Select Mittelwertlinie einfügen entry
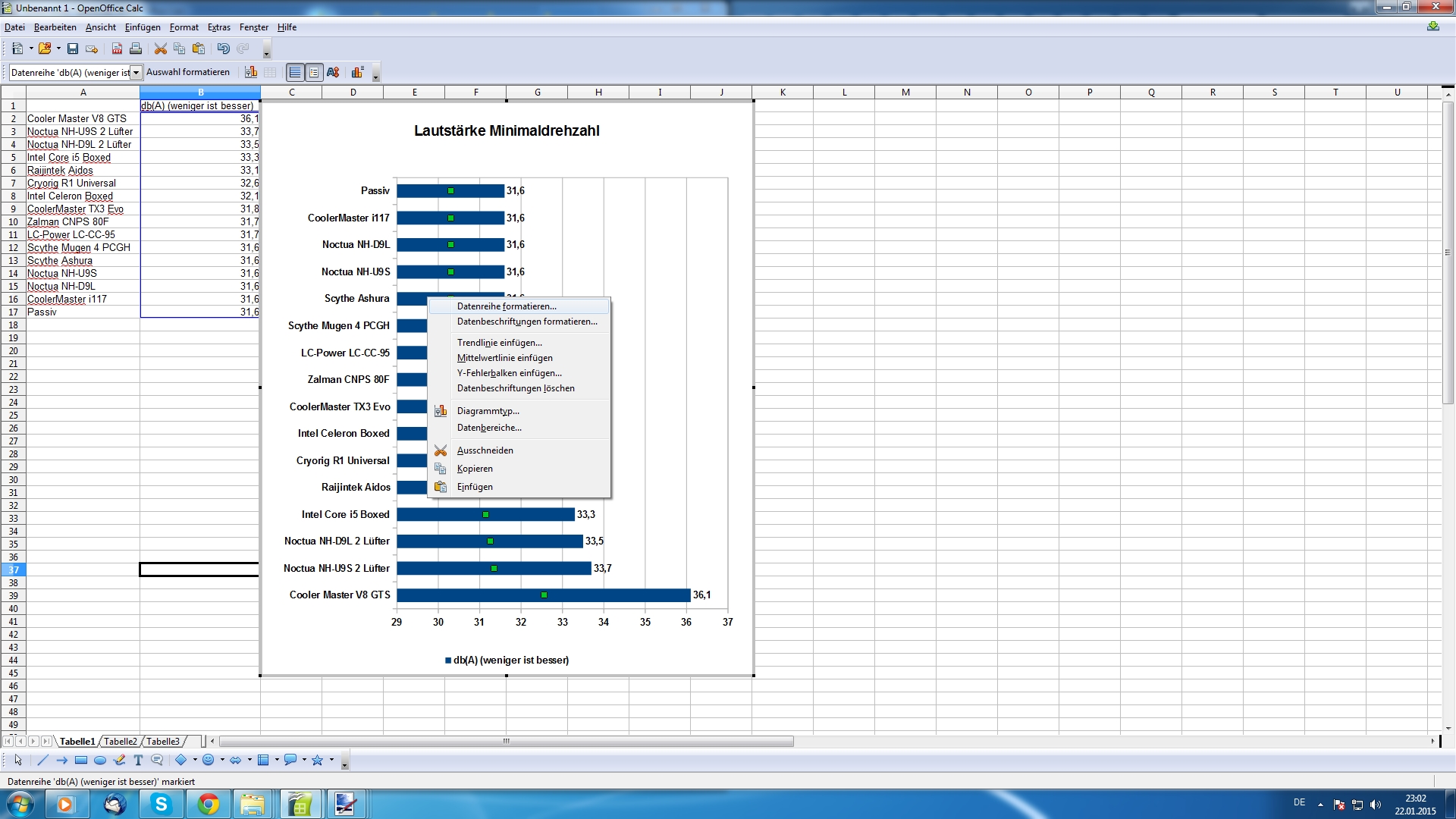Image resolution: width=1456 pixels, height=819 pixels. [519, 358]
